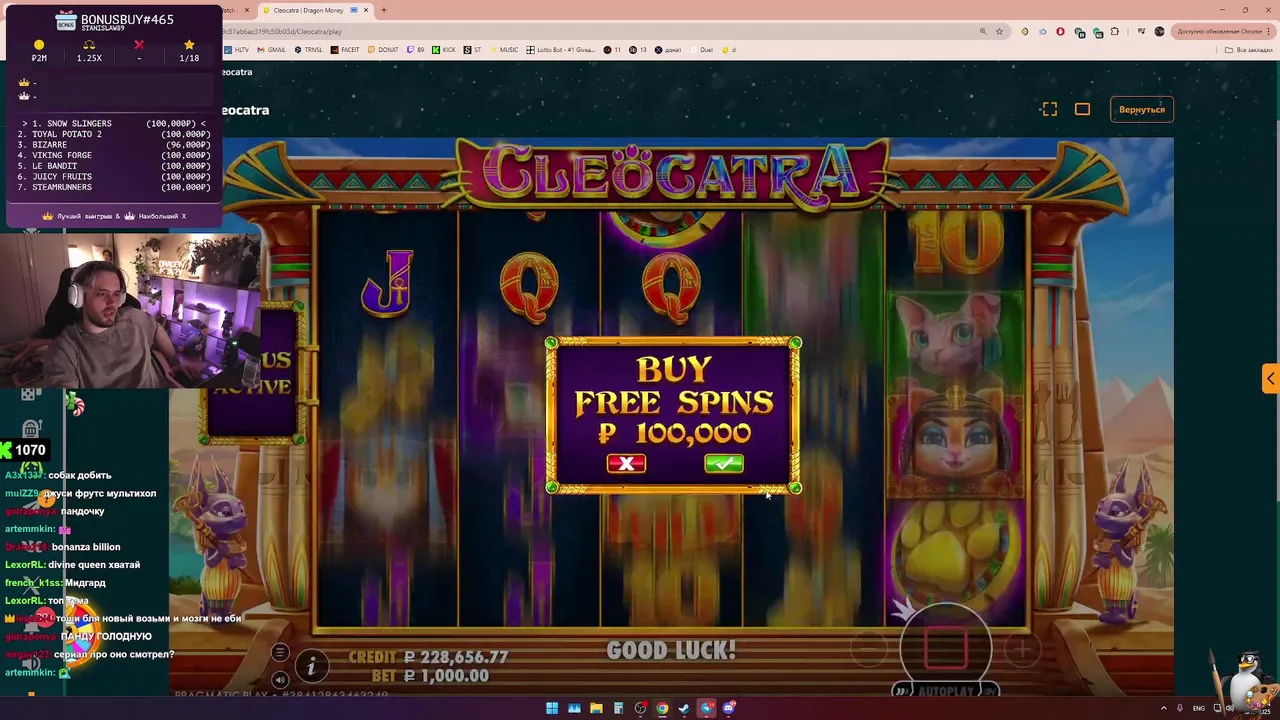Click the Chrome update available button
Screen dimensions: 1280x720
click(x=1221, y=31)
